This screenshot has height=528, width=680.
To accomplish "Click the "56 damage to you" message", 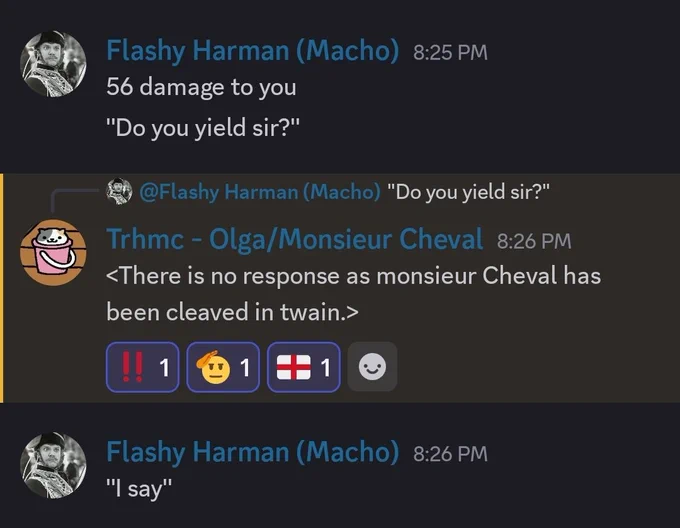I will [201, 87].
